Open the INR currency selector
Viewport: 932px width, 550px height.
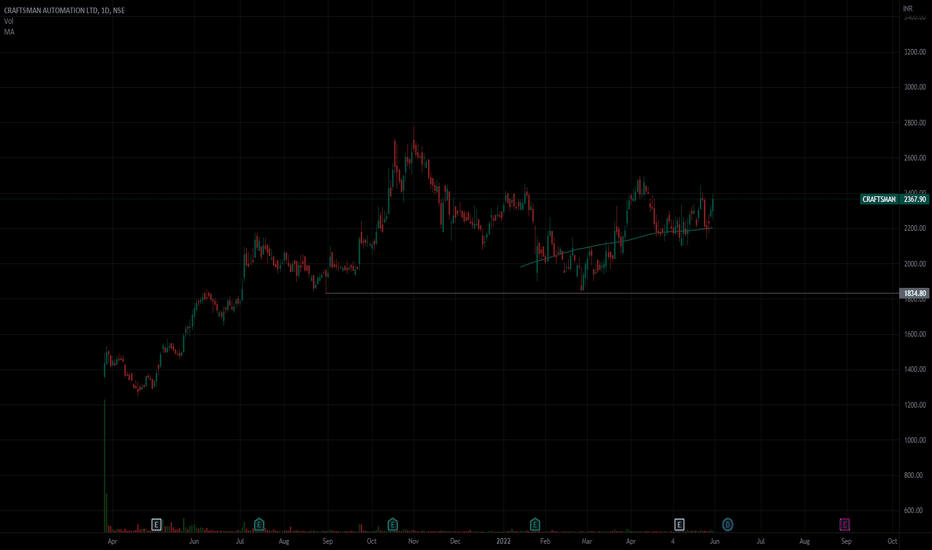coord(908,8)
